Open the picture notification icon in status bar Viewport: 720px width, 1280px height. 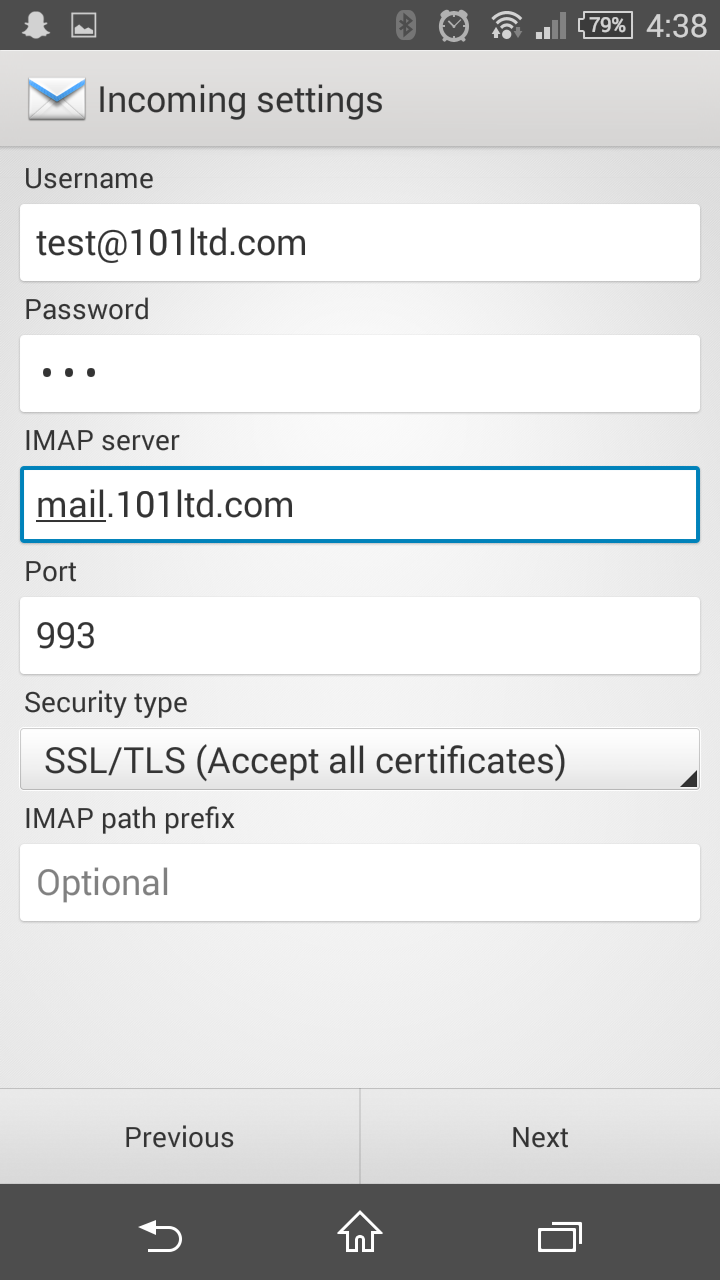(84, 25)
